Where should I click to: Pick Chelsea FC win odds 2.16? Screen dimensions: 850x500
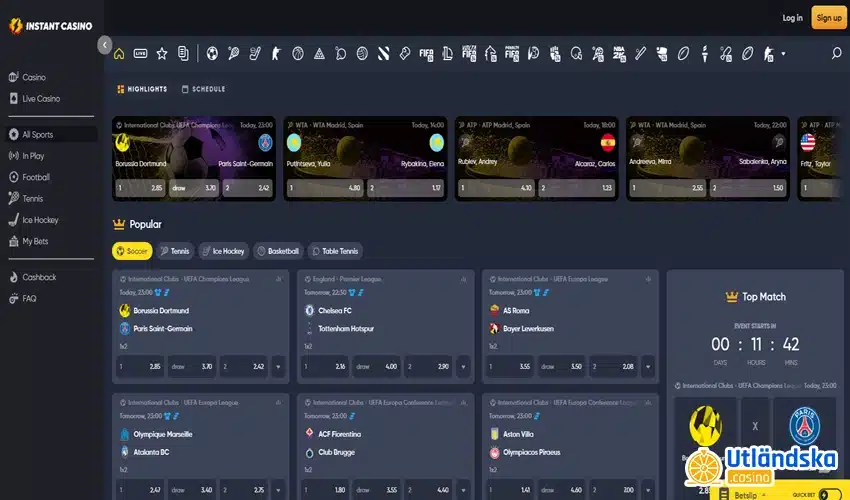325,367
